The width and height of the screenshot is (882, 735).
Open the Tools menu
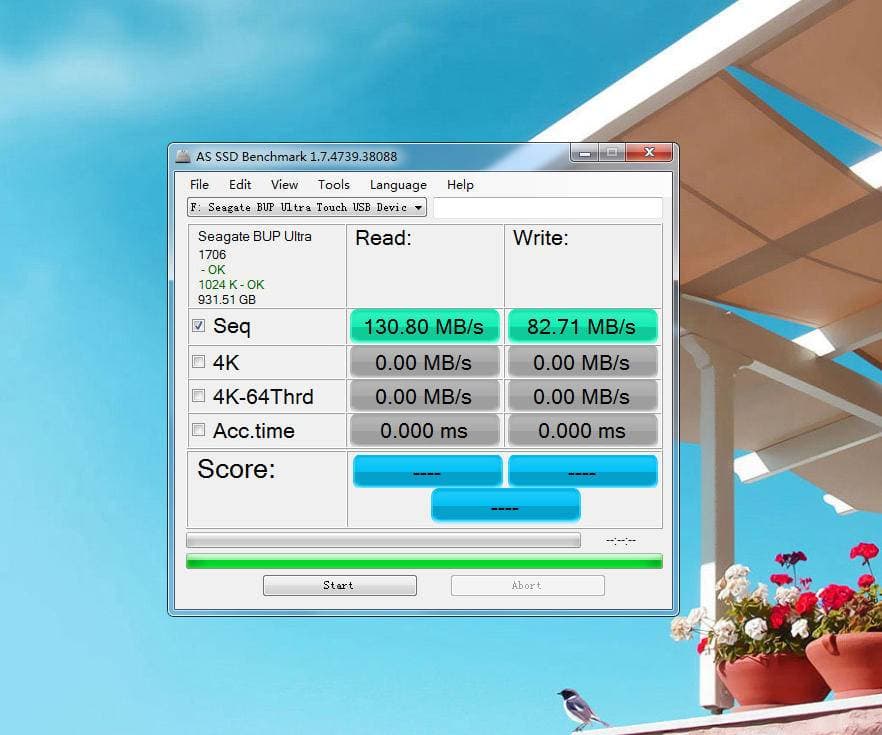[x=334, y=185]
